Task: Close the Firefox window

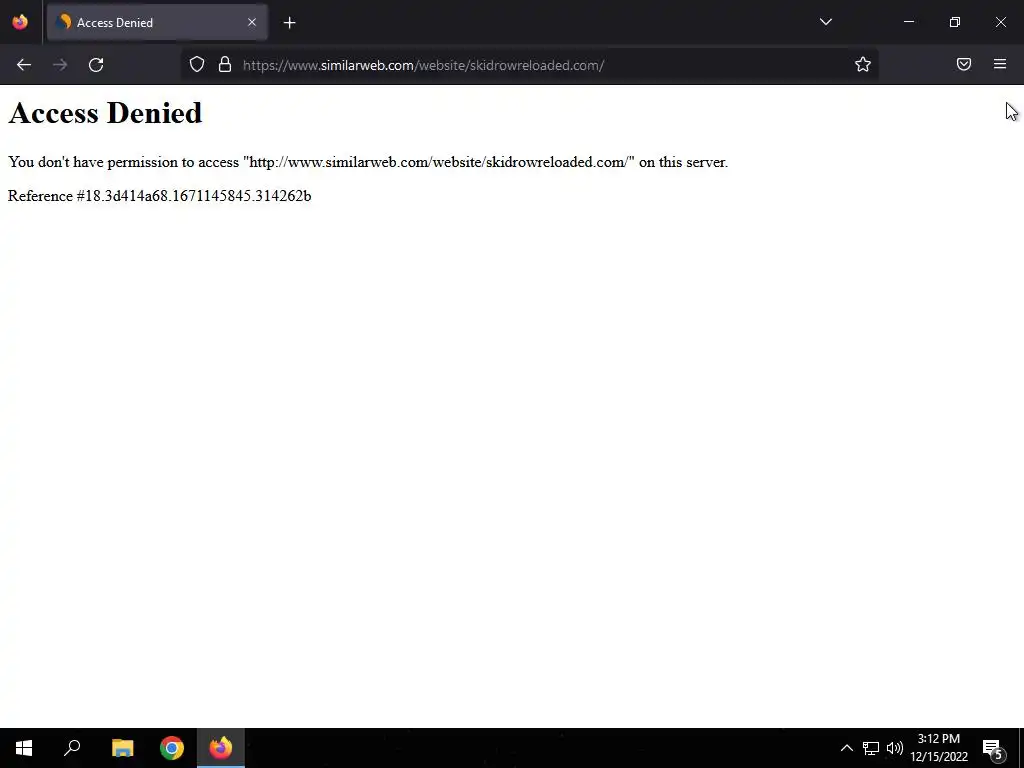Action: 1000,22
